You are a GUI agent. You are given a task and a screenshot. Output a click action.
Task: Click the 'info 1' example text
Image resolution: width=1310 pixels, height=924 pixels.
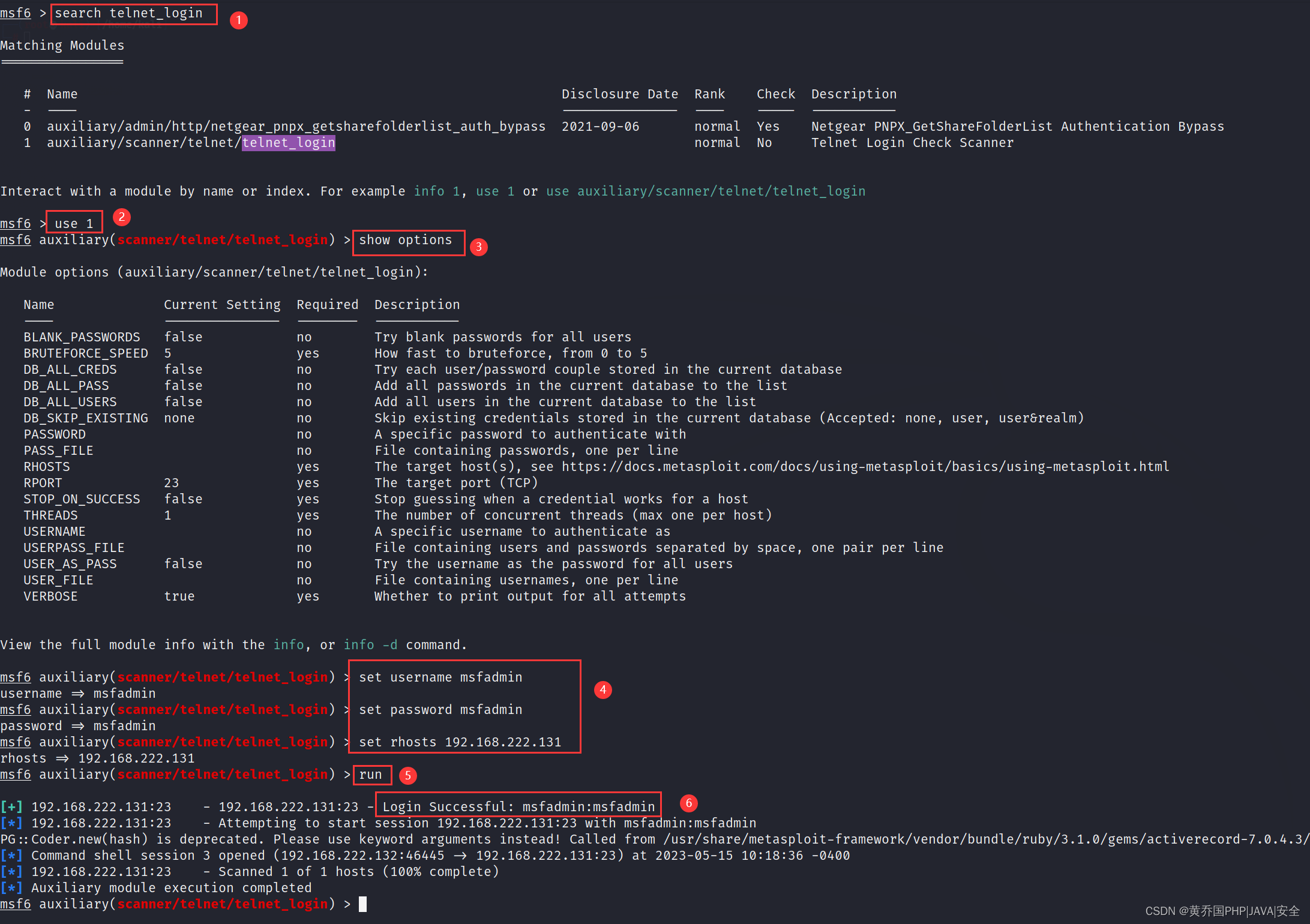pyautogui.click(x=437, y=191)
